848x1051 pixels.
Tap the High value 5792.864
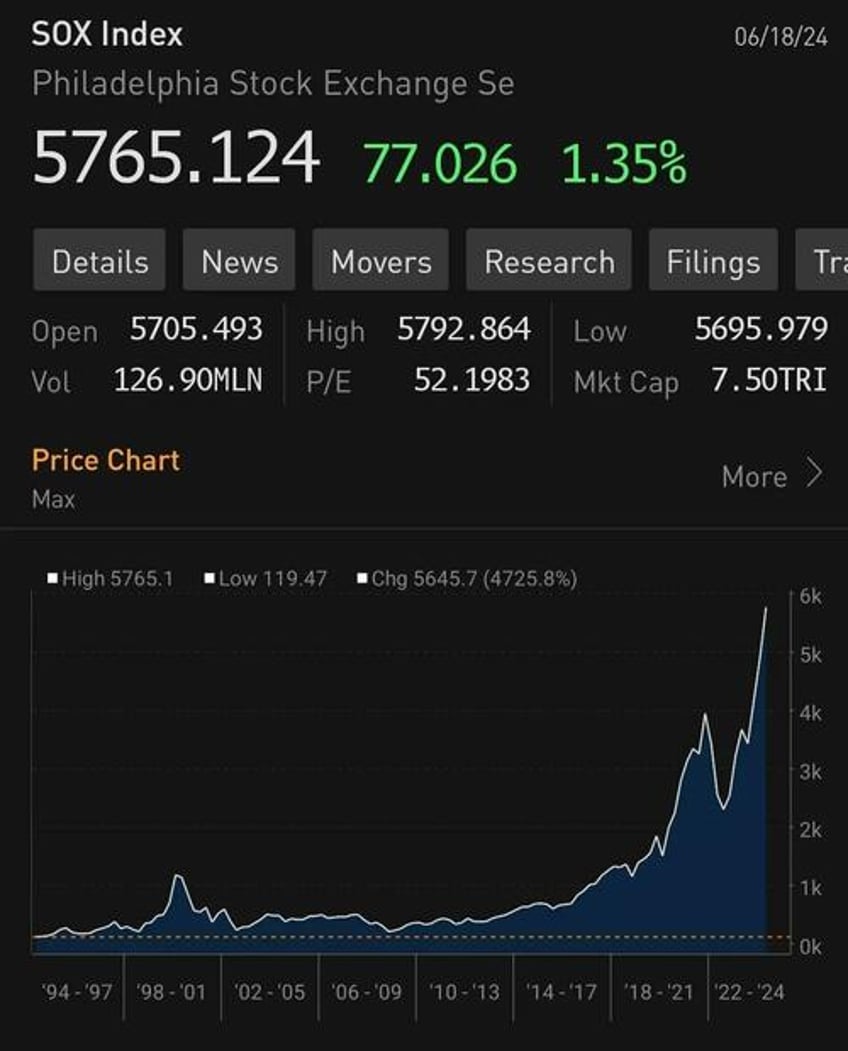[x=464, y=329]
